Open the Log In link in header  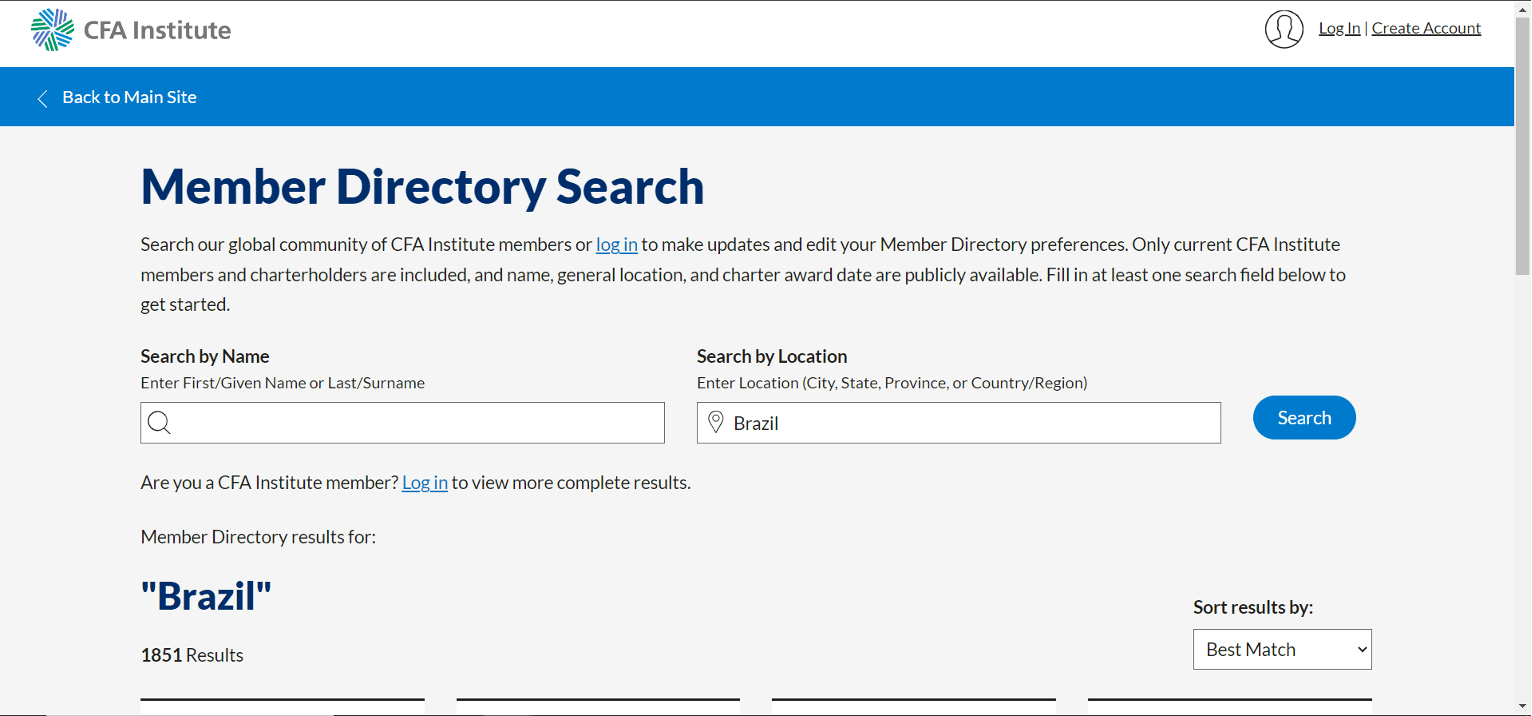click(1339, 28)
